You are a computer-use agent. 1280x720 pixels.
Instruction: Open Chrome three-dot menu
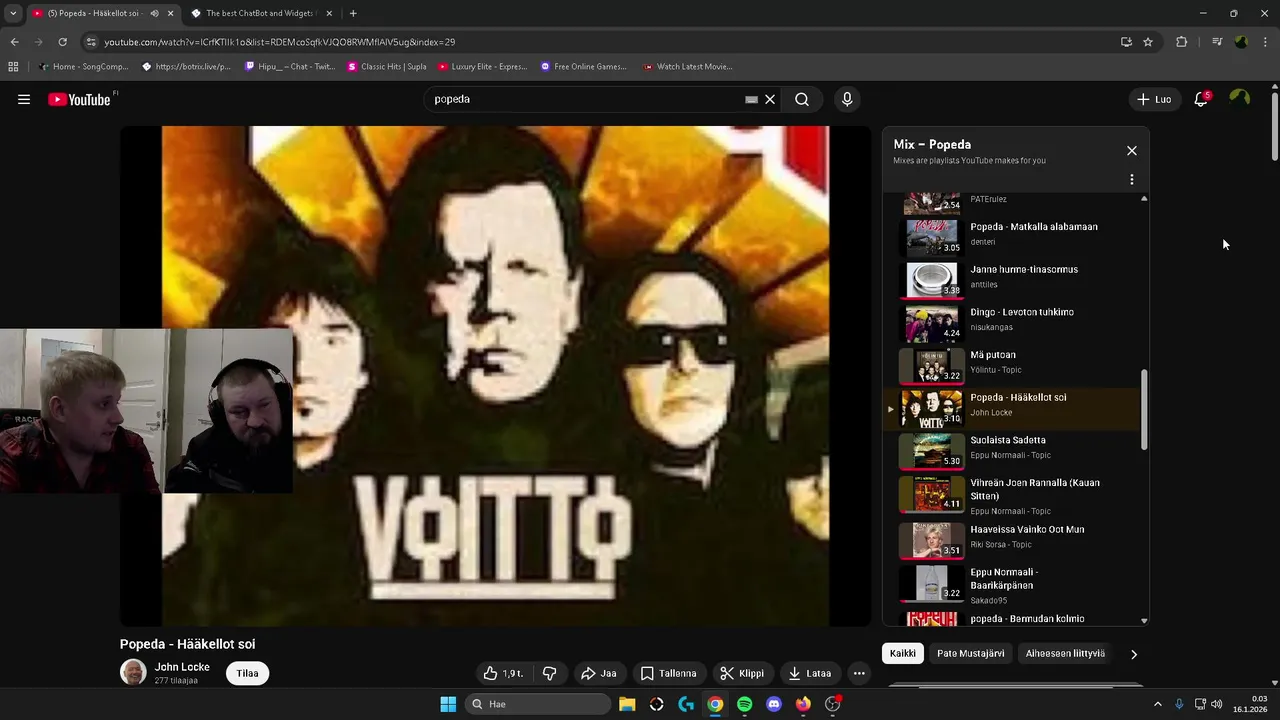(1266, 42)
